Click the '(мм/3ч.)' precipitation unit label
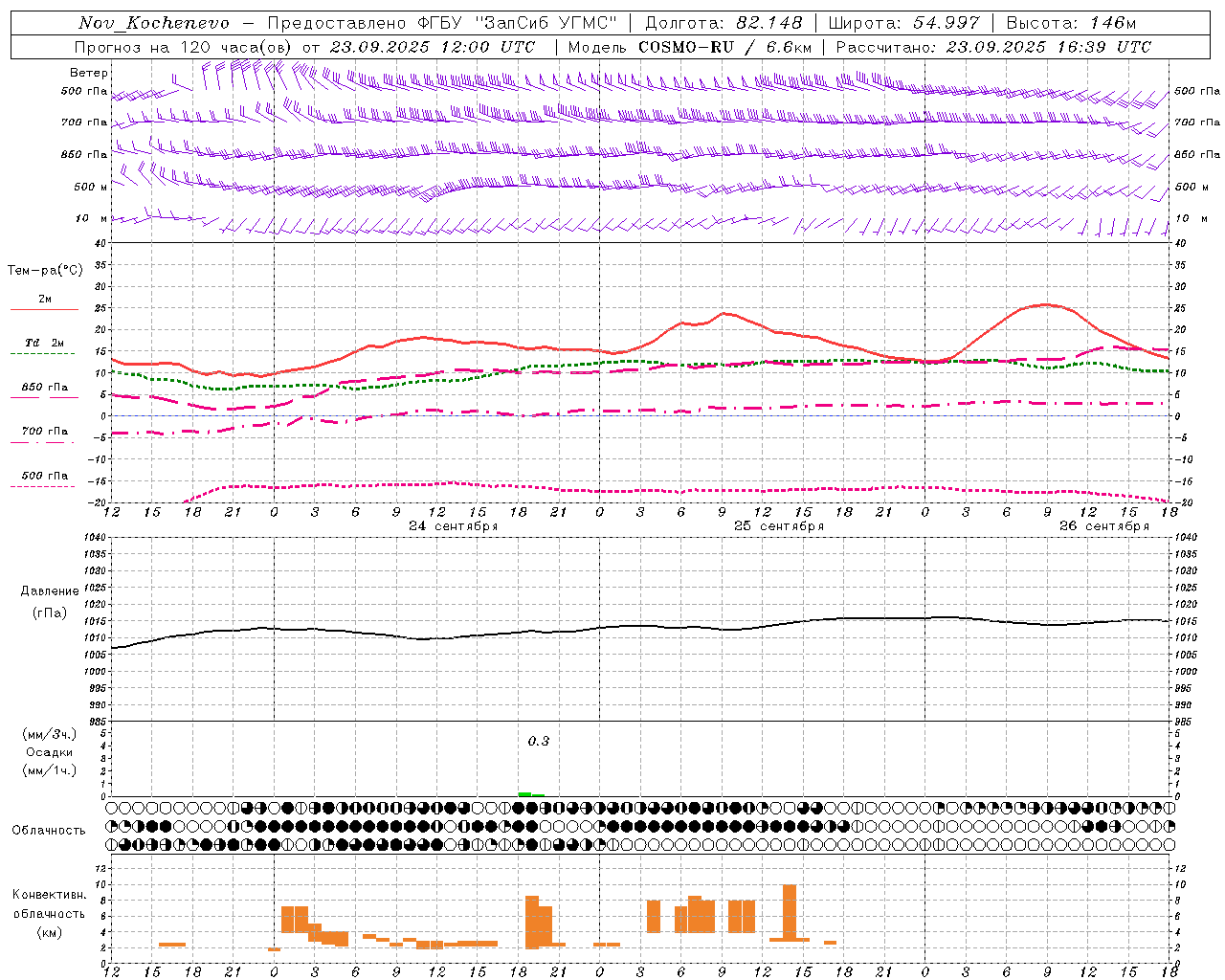This screenshot has width=1225, height=980. (50, 735)
